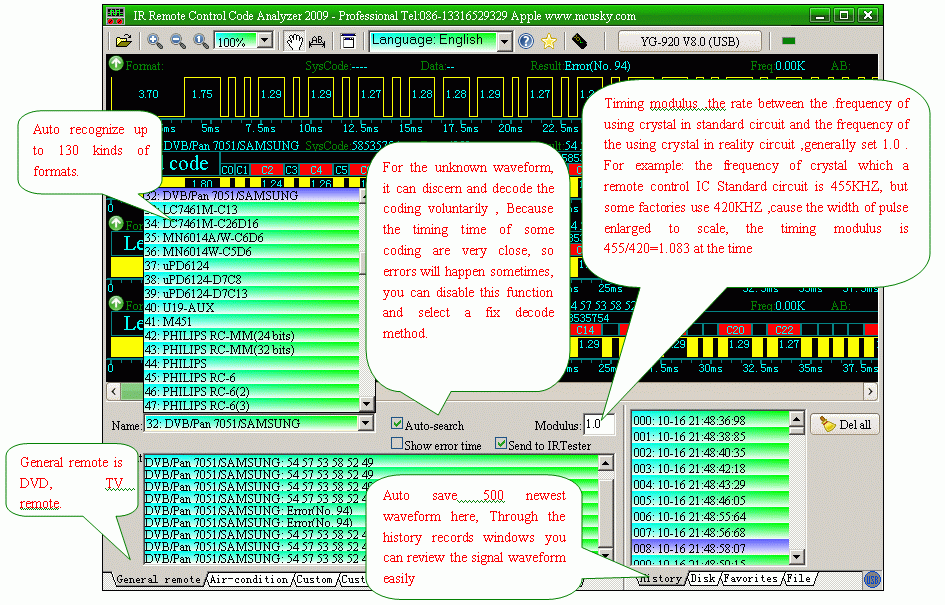Click the zoom in magnifier icon

click(x=155, y=41)
